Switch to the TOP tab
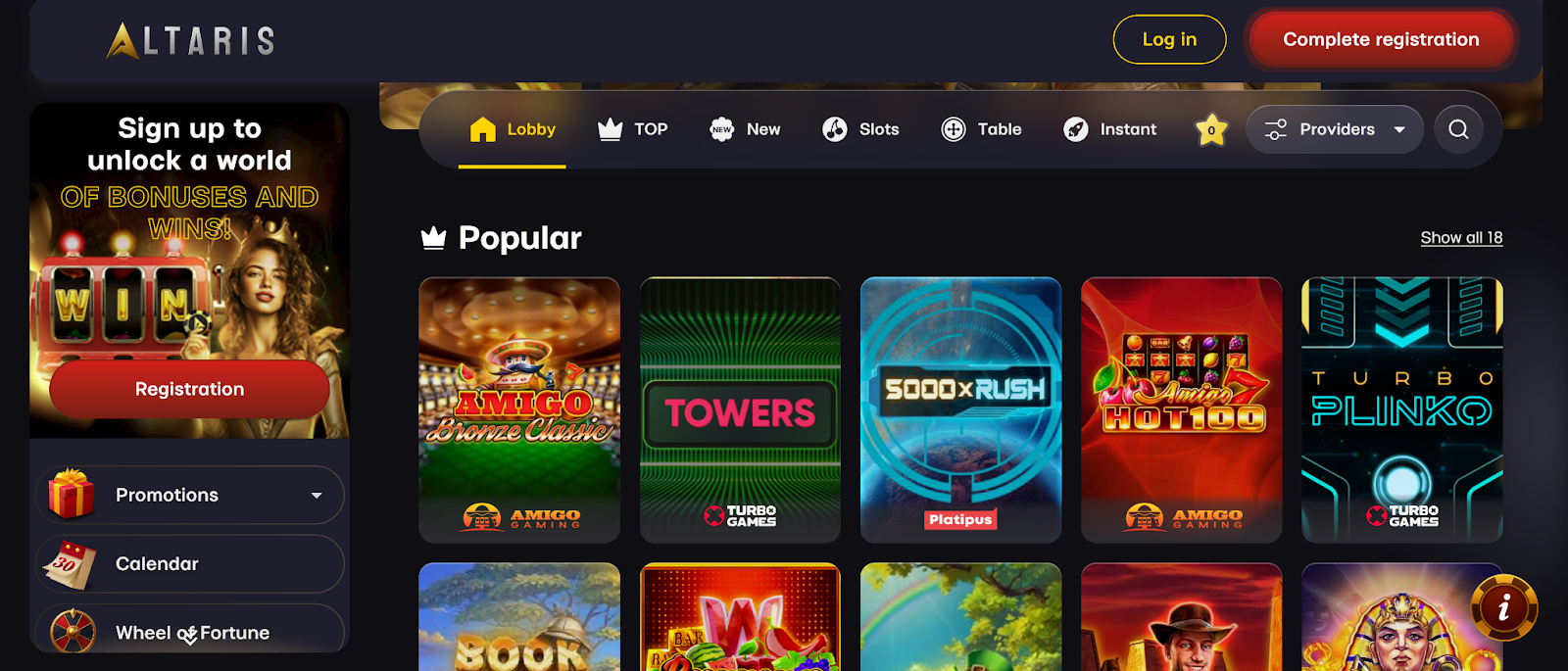The image size is (1568, 671). pyautogui.click(x=633, y=129)
